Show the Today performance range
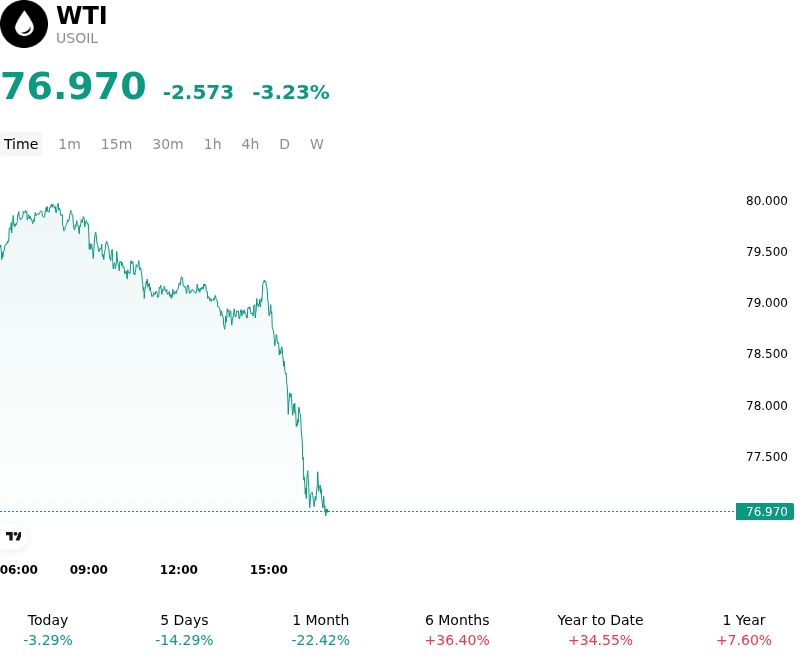Screen dimensions: 800x660 point(48,630)
